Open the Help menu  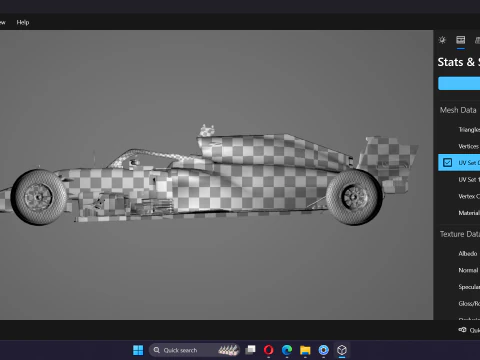(x=23, y=22)
